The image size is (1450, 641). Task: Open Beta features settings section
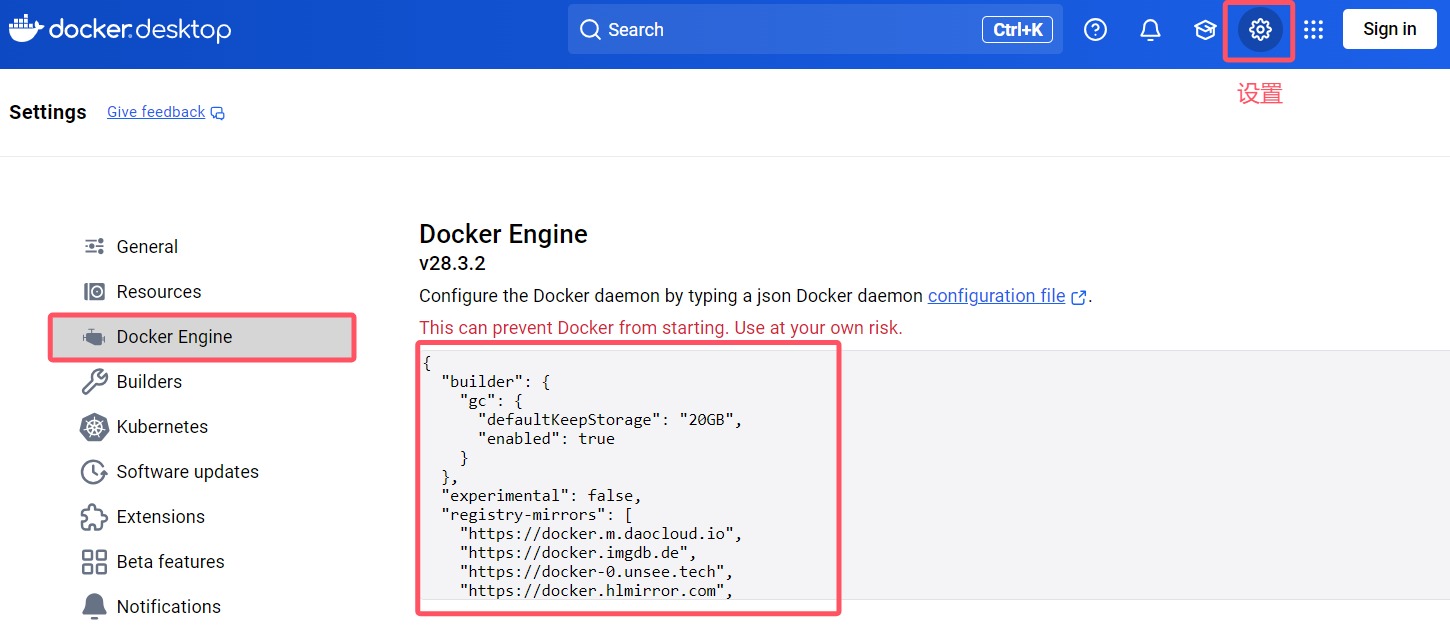170,562
